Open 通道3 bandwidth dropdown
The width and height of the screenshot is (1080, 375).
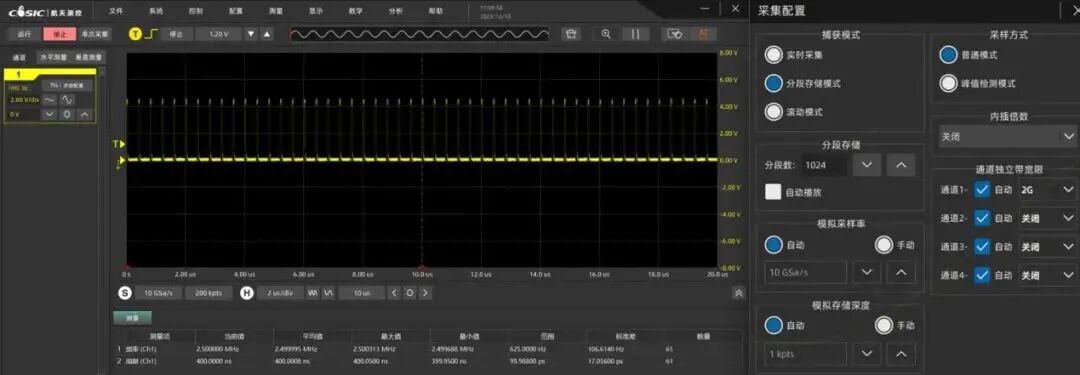tap(1047, 247)
